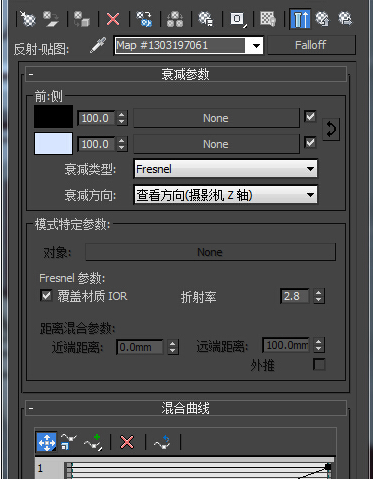
Task: Click the Make Material Copy icon
Action: point(144,19)
